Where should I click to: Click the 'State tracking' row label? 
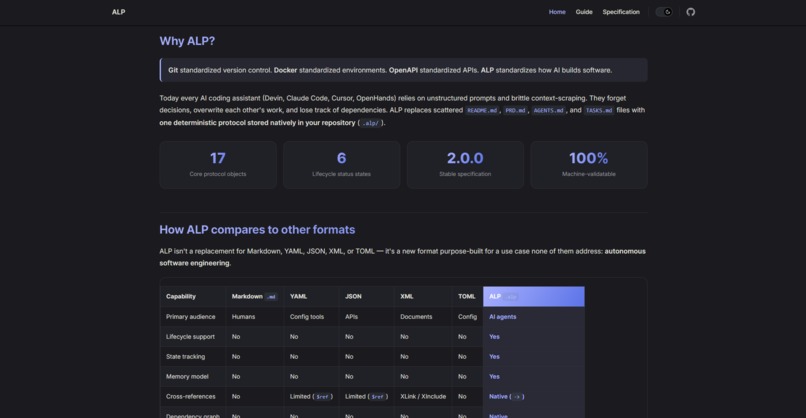[186, 357]
